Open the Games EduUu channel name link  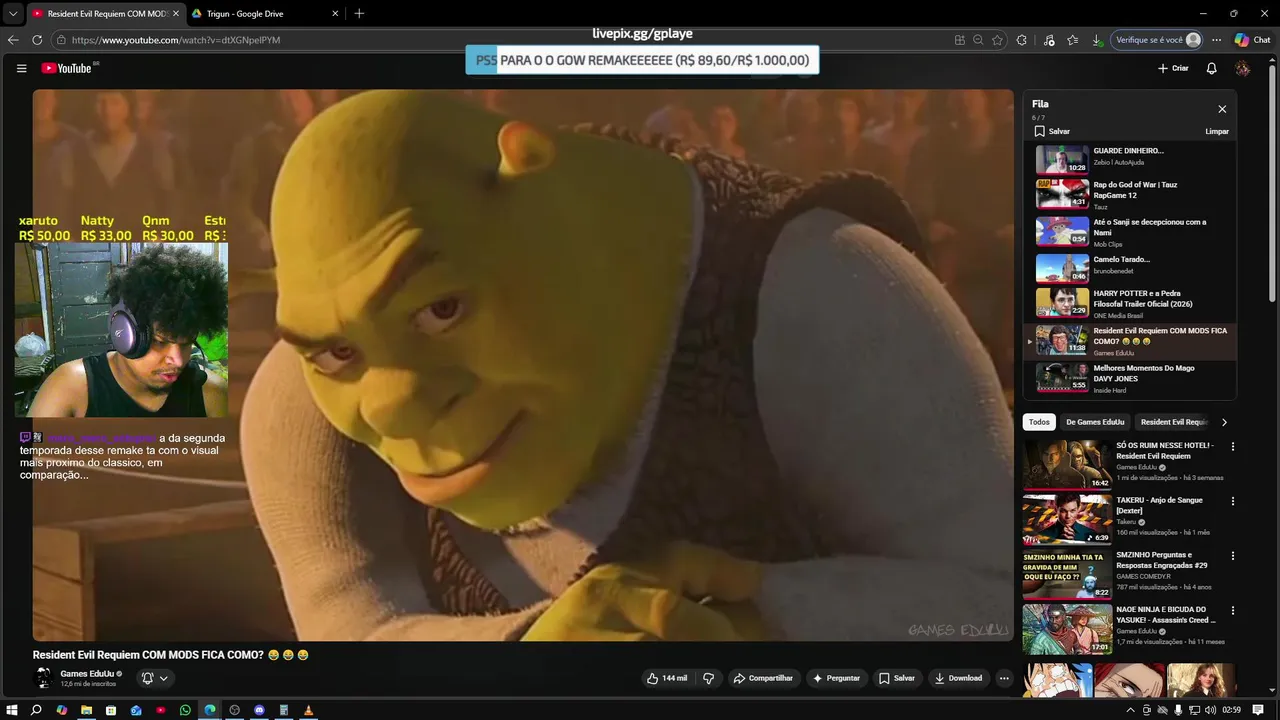pyautogui.click(x=87, y=674)
